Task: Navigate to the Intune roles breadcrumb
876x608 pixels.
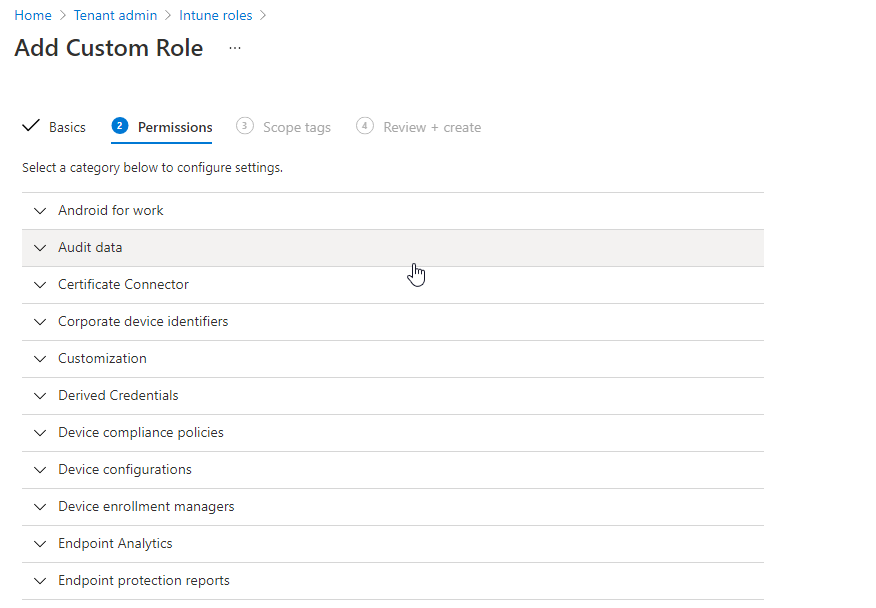Action: pyautogui.click(x=215, y=16)
